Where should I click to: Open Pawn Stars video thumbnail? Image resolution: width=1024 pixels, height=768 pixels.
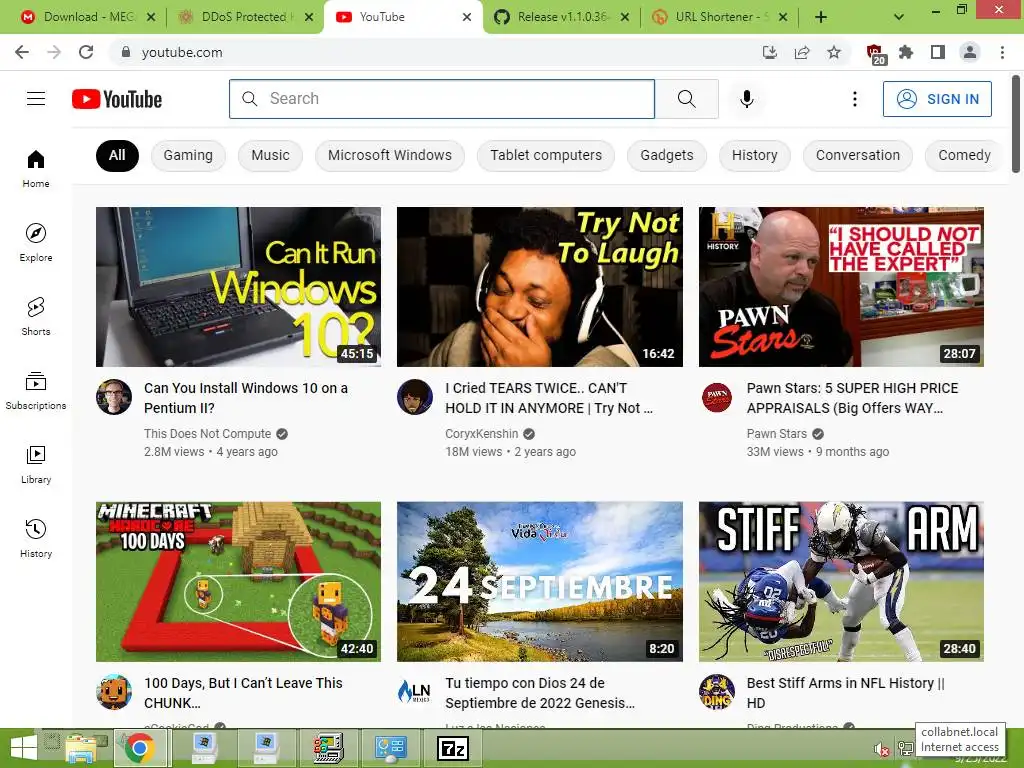pos(841,287)
